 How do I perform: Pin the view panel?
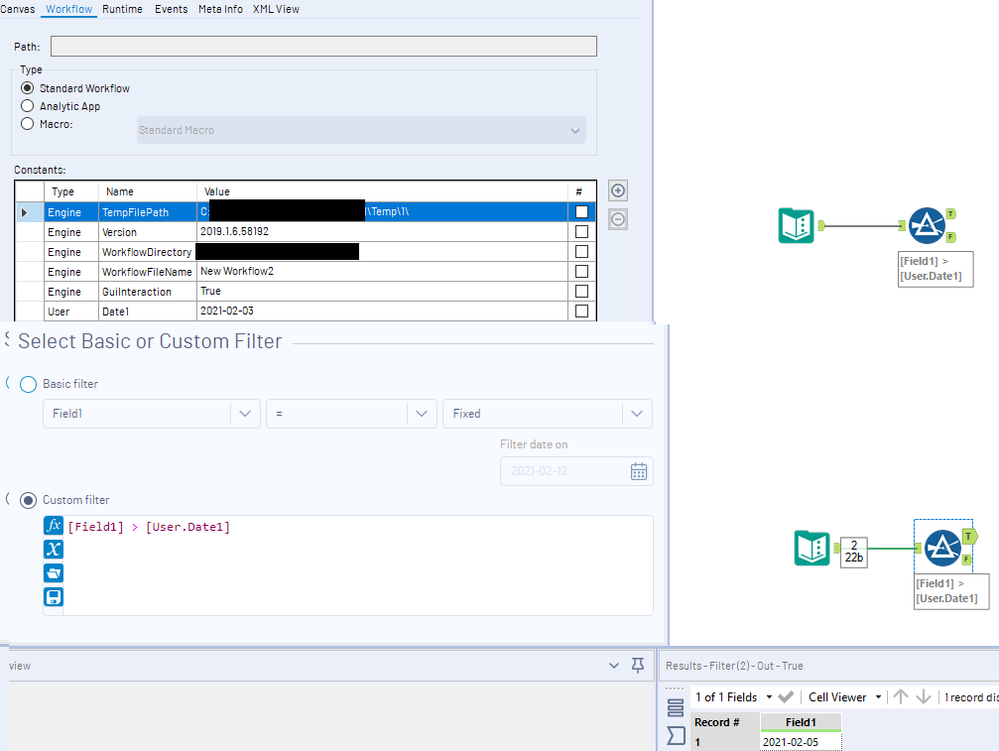[637, 665]
